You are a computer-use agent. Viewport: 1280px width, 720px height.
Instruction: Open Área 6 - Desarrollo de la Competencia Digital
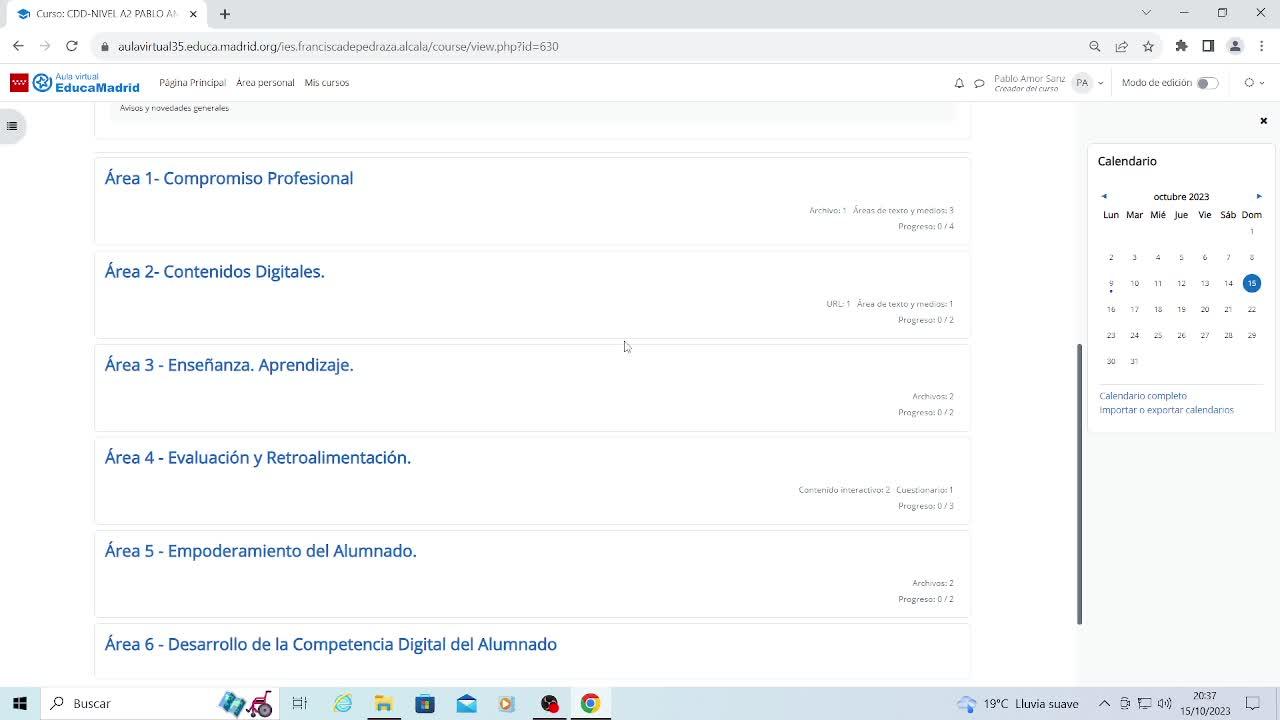click(331, 644)
